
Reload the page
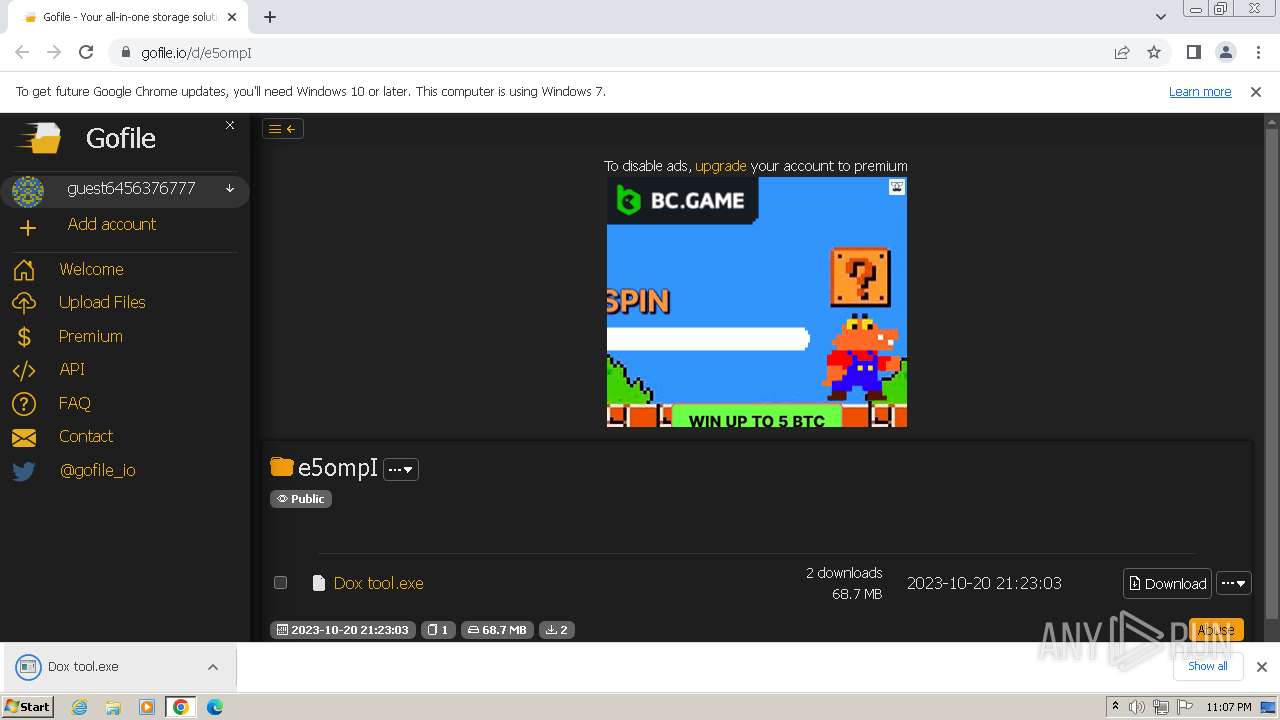86,52
